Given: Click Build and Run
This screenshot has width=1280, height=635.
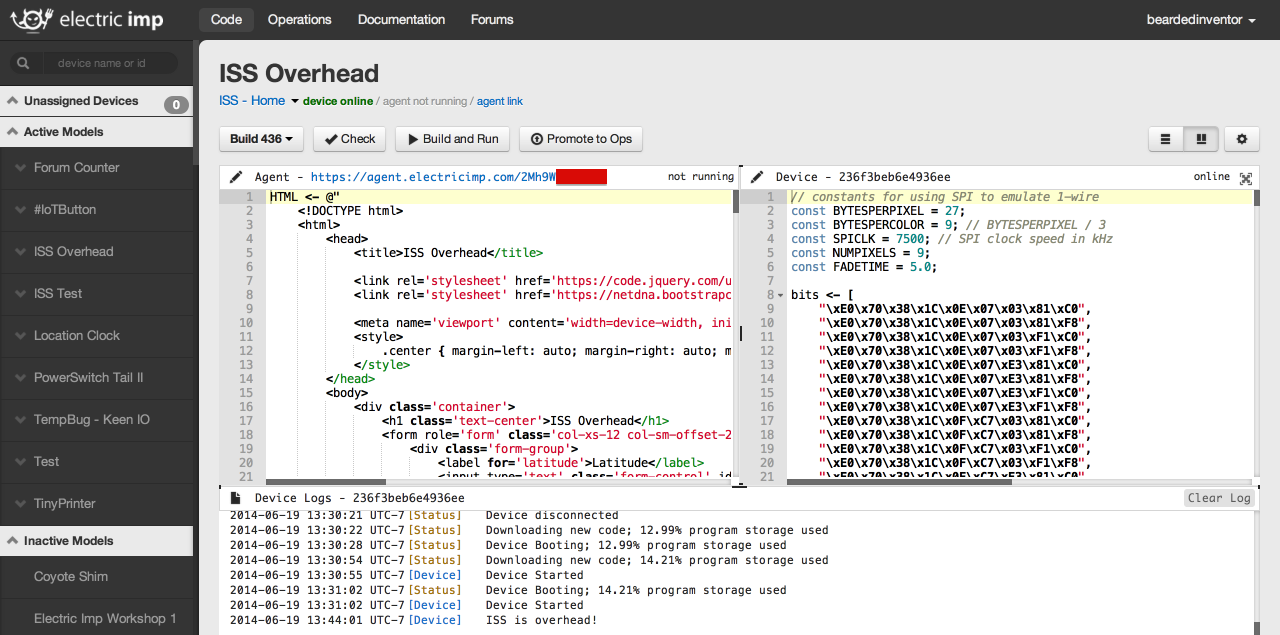Looking at the screenshot, I should [453, 139].
